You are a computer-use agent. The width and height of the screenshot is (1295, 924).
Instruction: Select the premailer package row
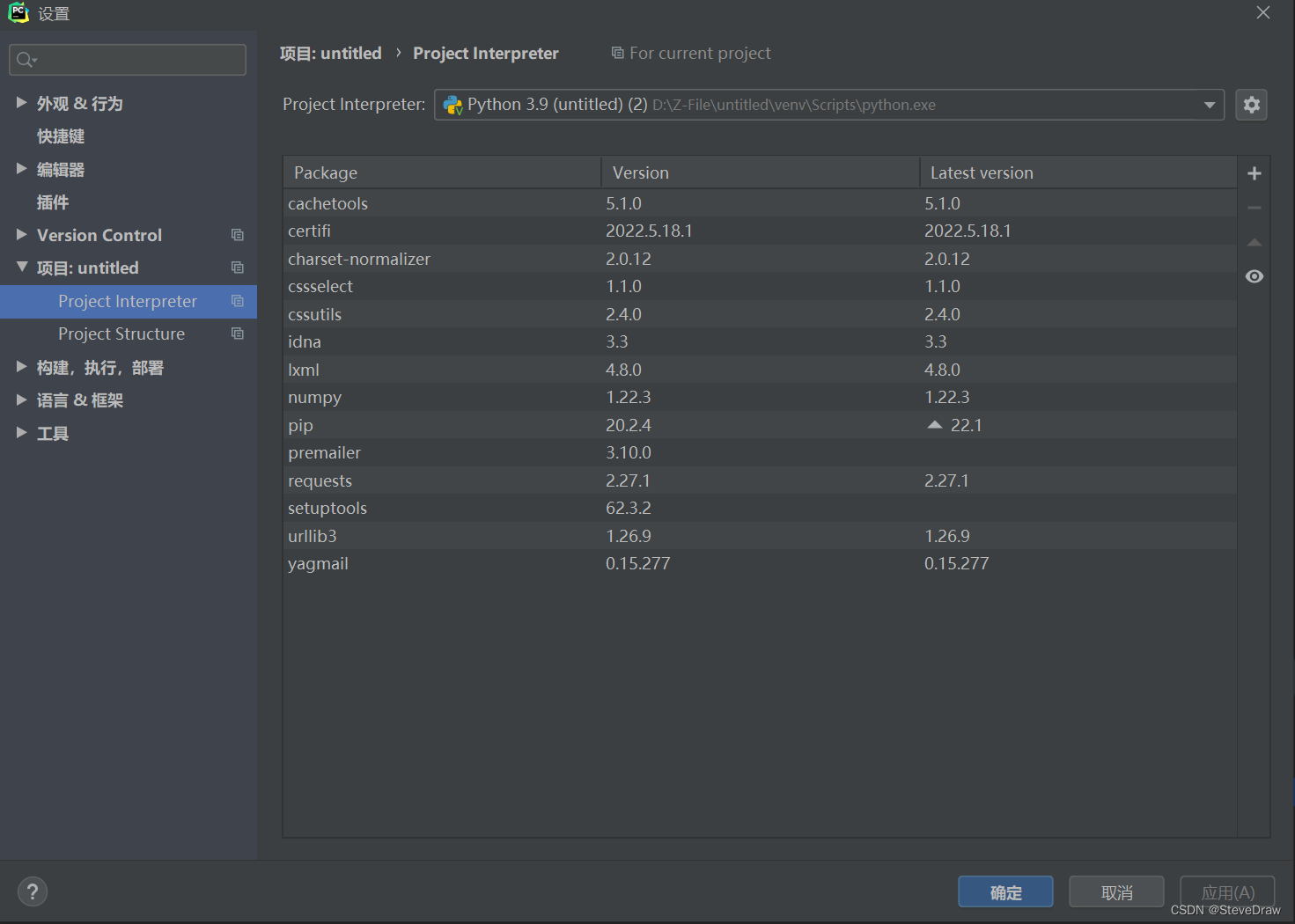point(760,452)
